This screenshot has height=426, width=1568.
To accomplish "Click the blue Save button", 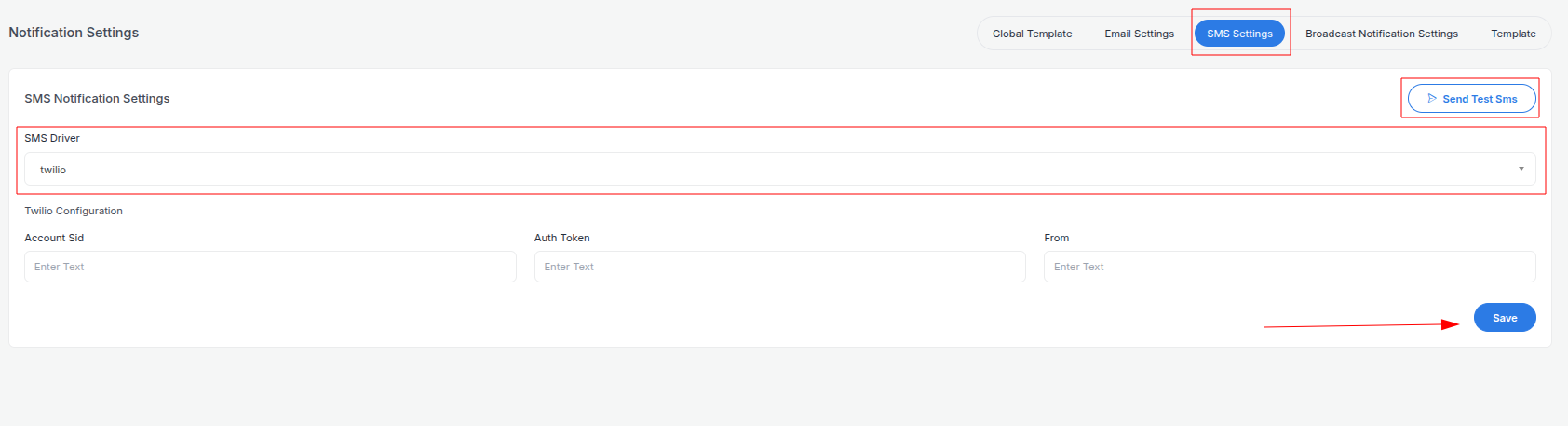I will (x=1504, y=318).
